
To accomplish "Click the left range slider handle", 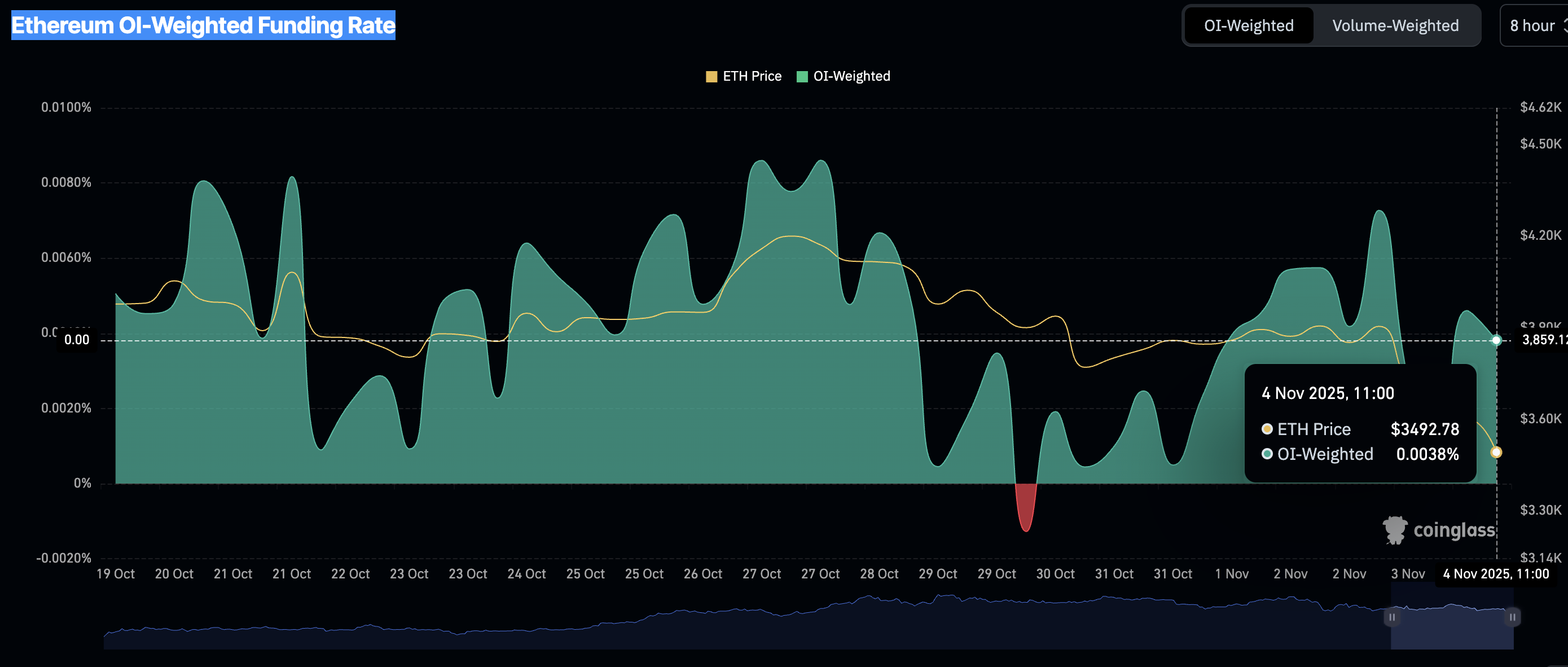I will pyautogui.click(x=1392, y=616).
